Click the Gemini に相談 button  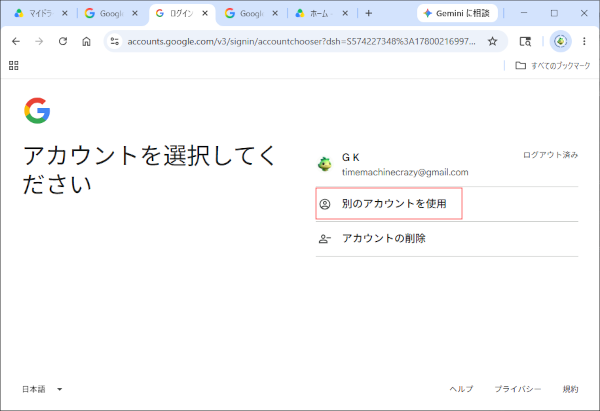[x=457, y=13]
